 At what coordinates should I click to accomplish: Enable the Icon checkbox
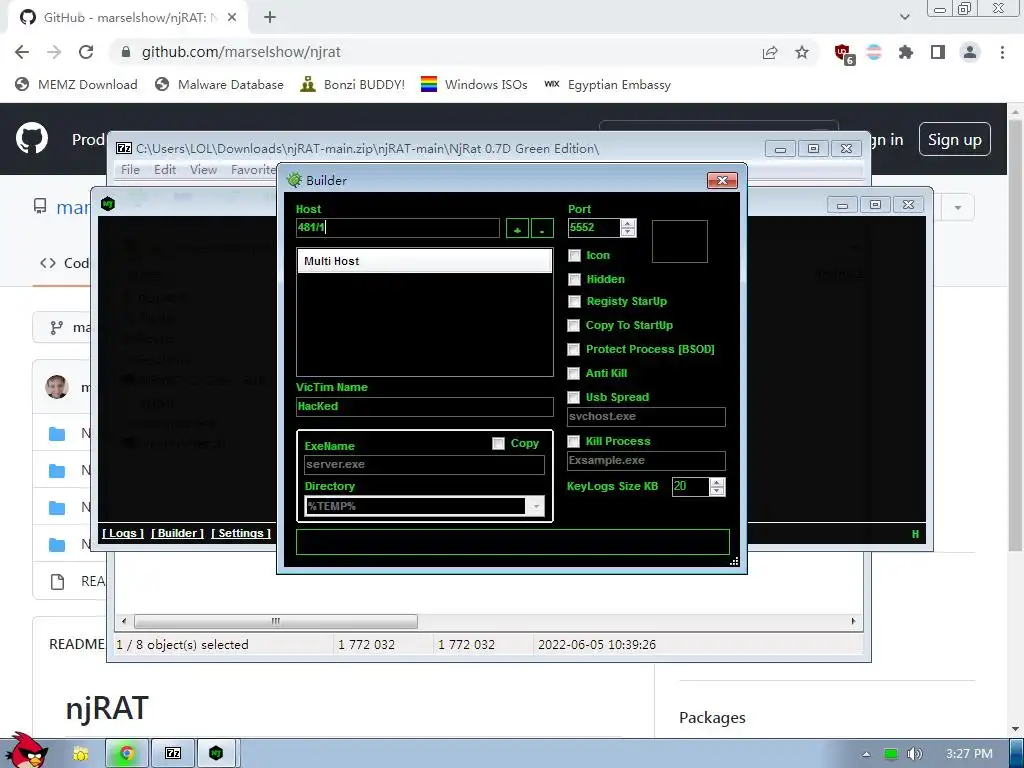point(575,255)
